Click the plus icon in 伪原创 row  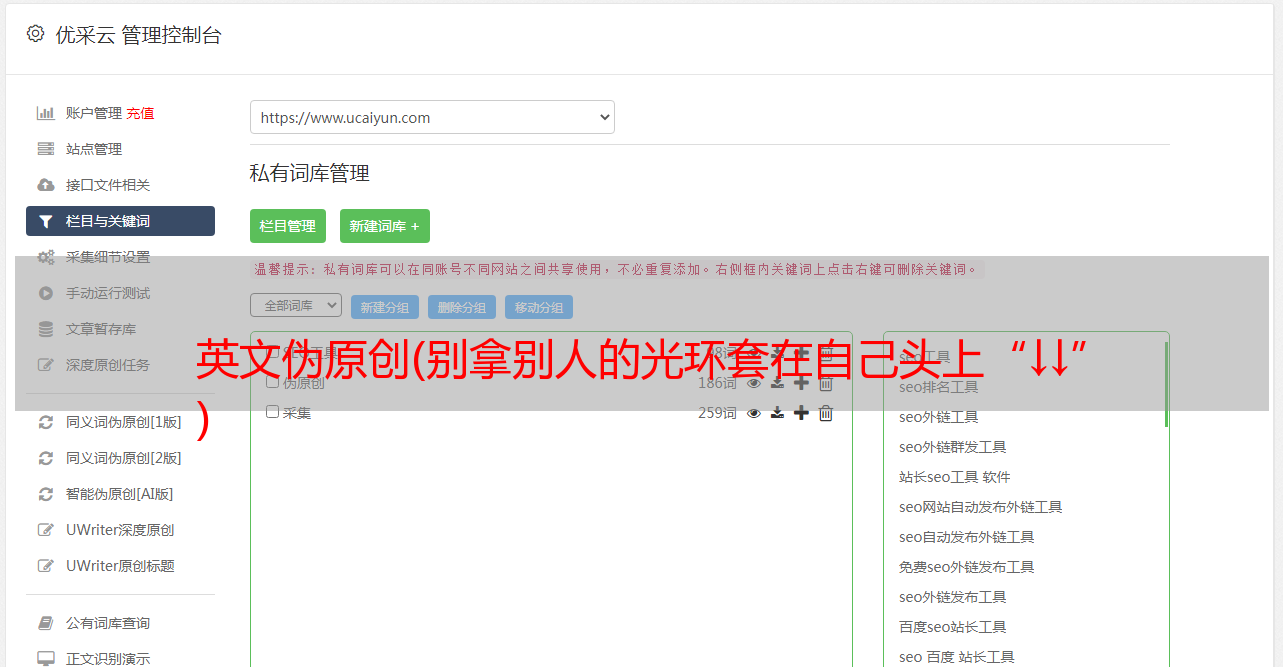[x=801, y=383]
